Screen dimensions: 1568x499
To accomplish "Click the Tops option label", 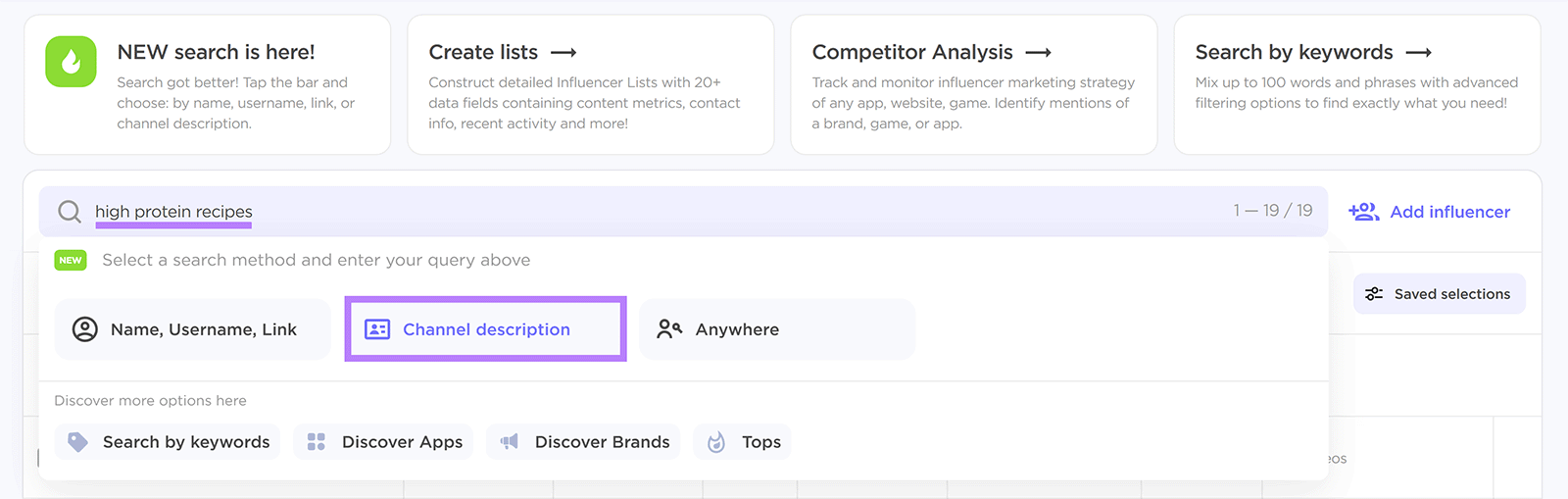I will tap(760, 442).
